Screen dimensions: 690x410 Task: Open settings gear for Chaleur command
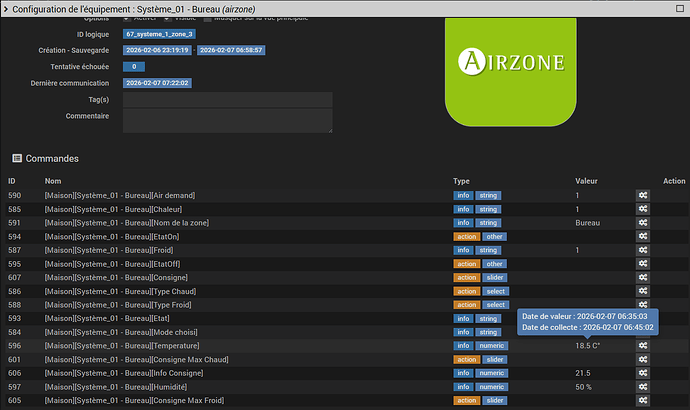(642, 209)
